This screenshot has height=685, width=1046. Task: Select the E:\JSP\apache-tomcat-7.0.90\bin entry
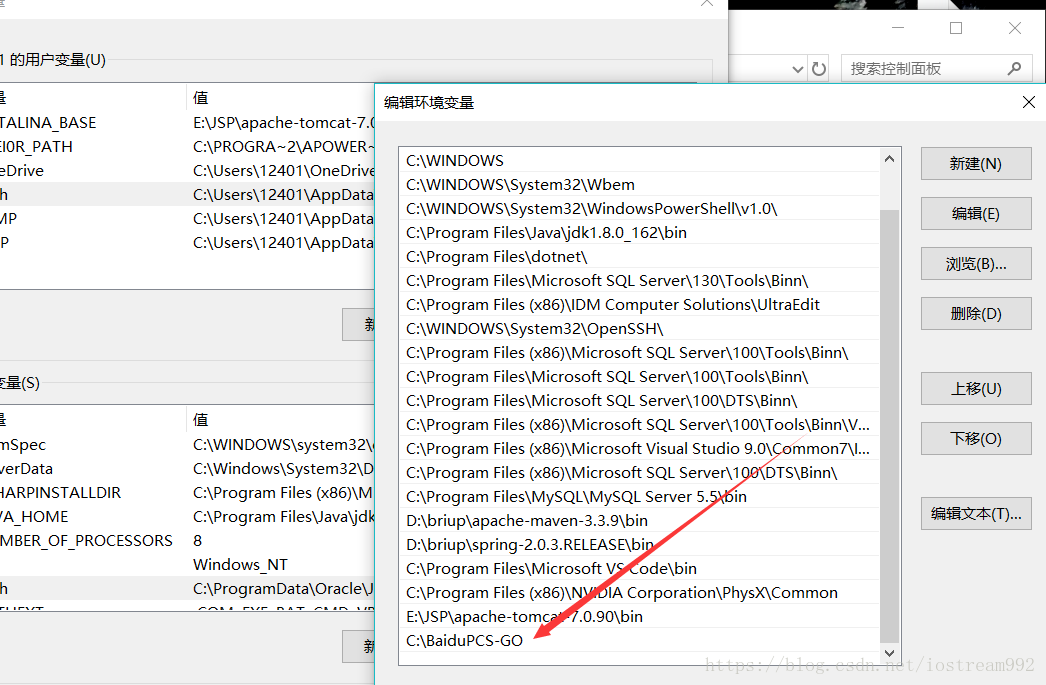(x=640, y=617)
